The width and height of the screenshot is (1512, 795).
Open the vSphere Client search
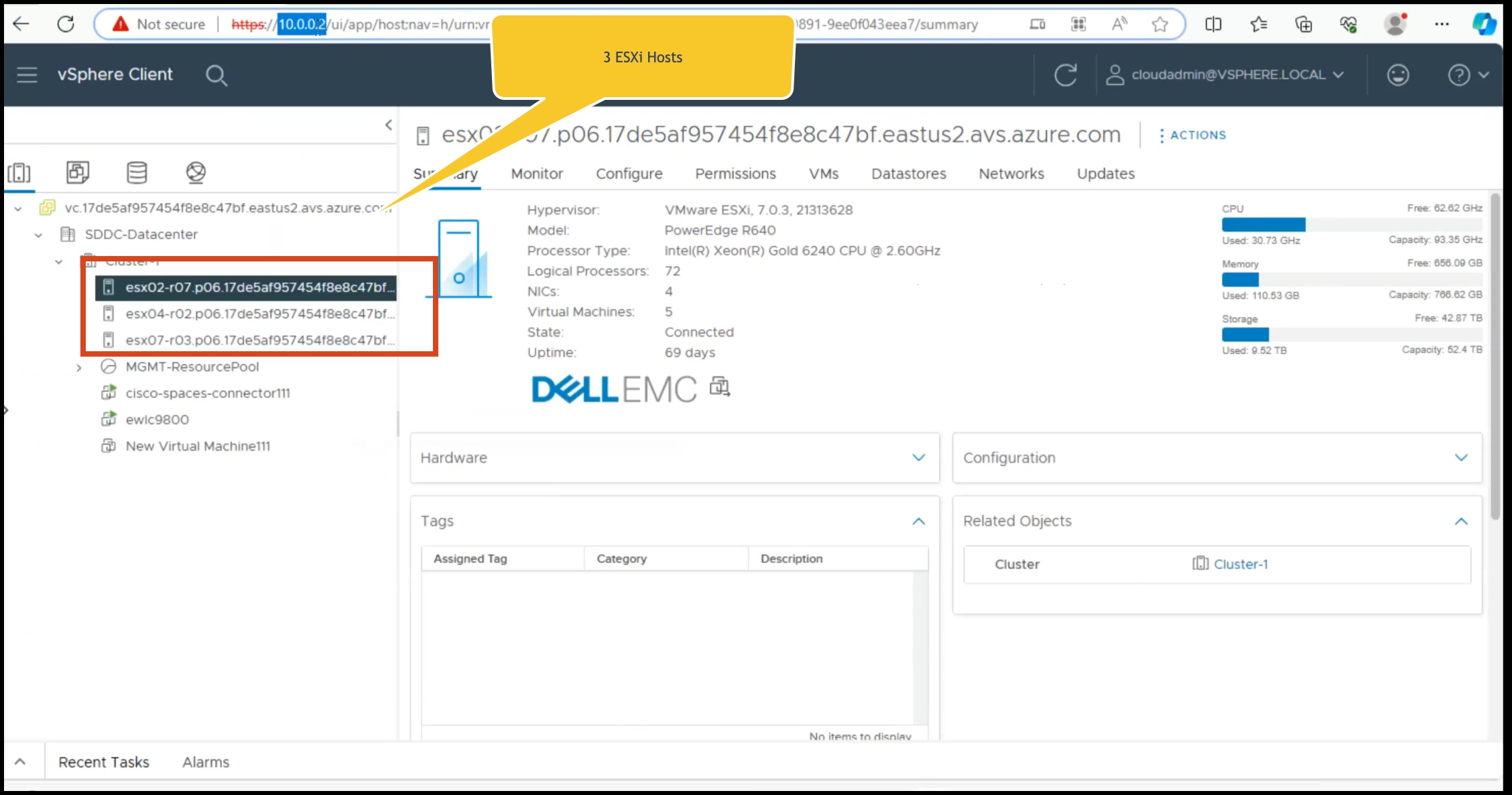pyautogui.click(x=216, y=75)
